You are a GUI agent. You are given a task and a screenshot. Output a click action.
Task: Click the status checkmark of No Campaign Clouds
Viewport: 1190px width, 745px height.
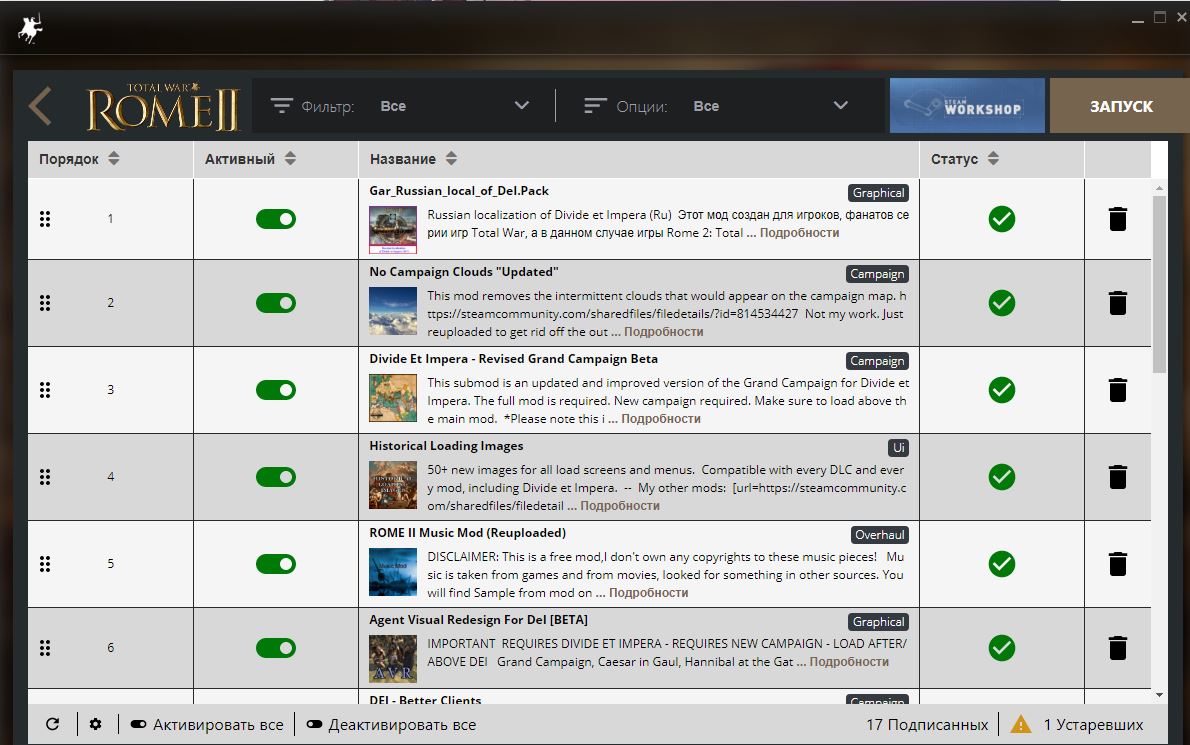1002,303
